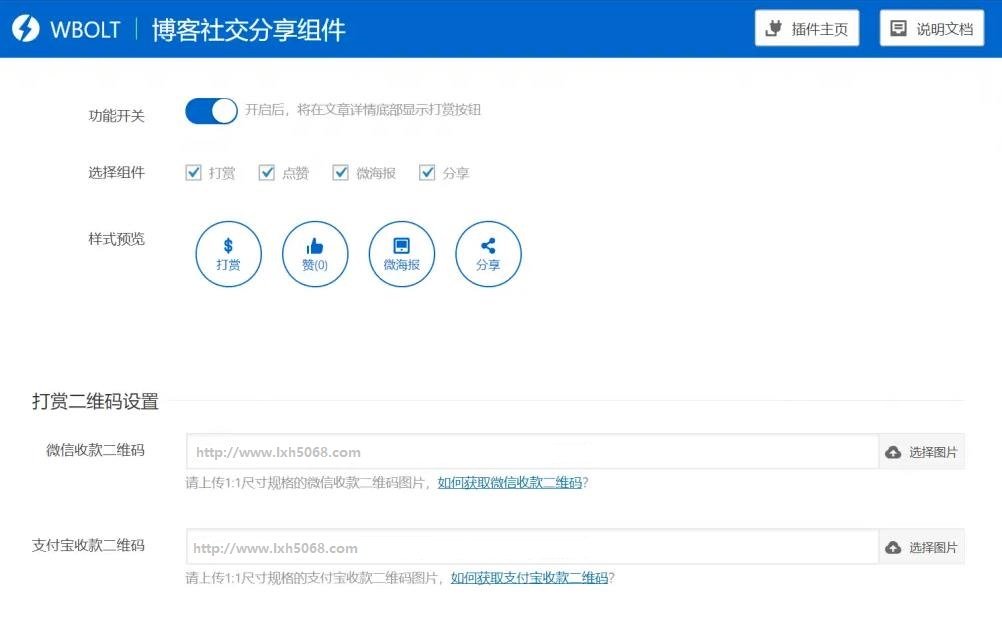Click the 分享 share preview icon
1002x635 pixels.
[x=488, y=254]
